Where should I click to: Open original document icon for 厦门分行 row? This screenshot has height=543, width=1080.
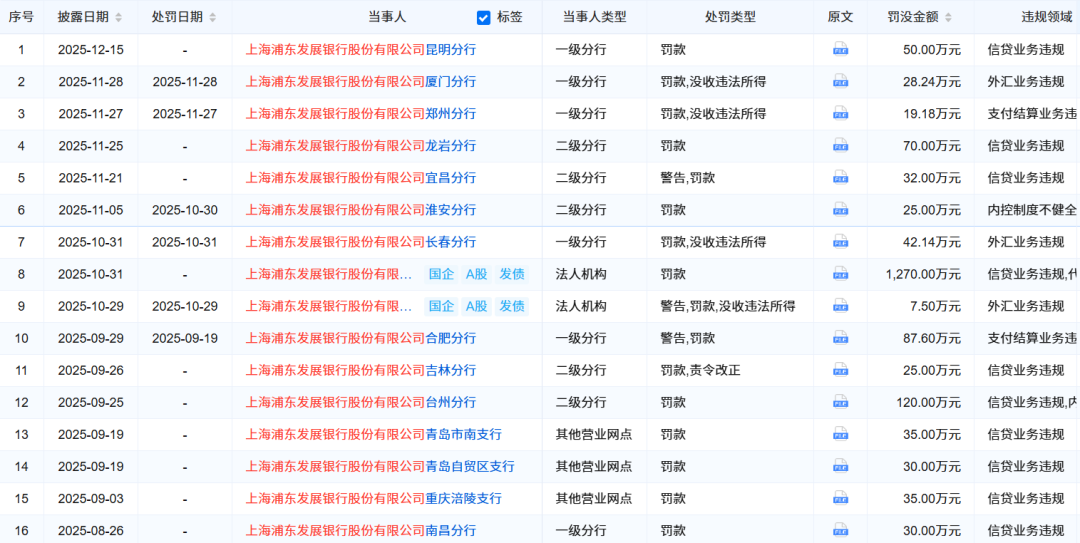pos(840,81)
